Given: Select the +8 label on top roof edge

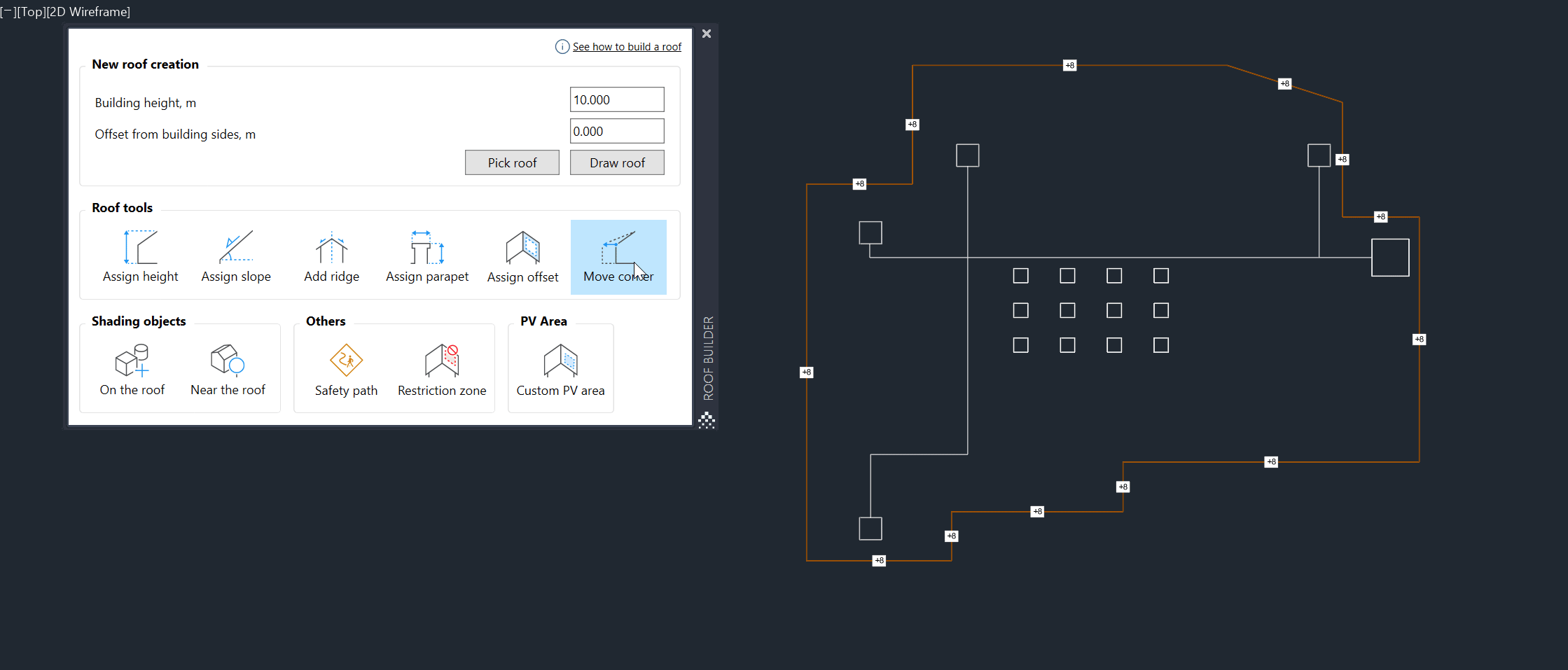Looking at the screenshot, I should pyautogui.click(x=1069, y=65).
